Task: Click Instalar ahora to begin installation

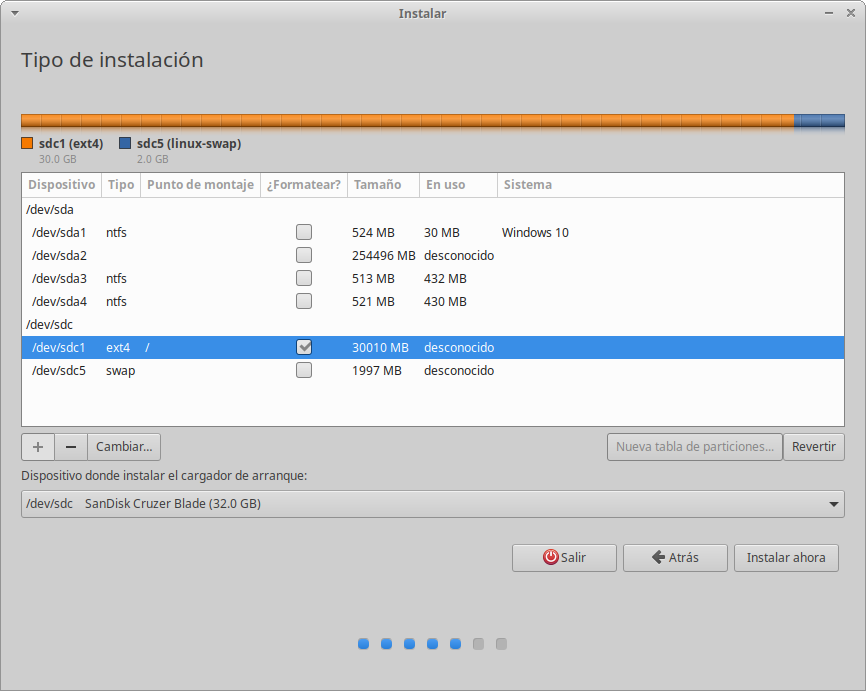Action: click(786, 557)
